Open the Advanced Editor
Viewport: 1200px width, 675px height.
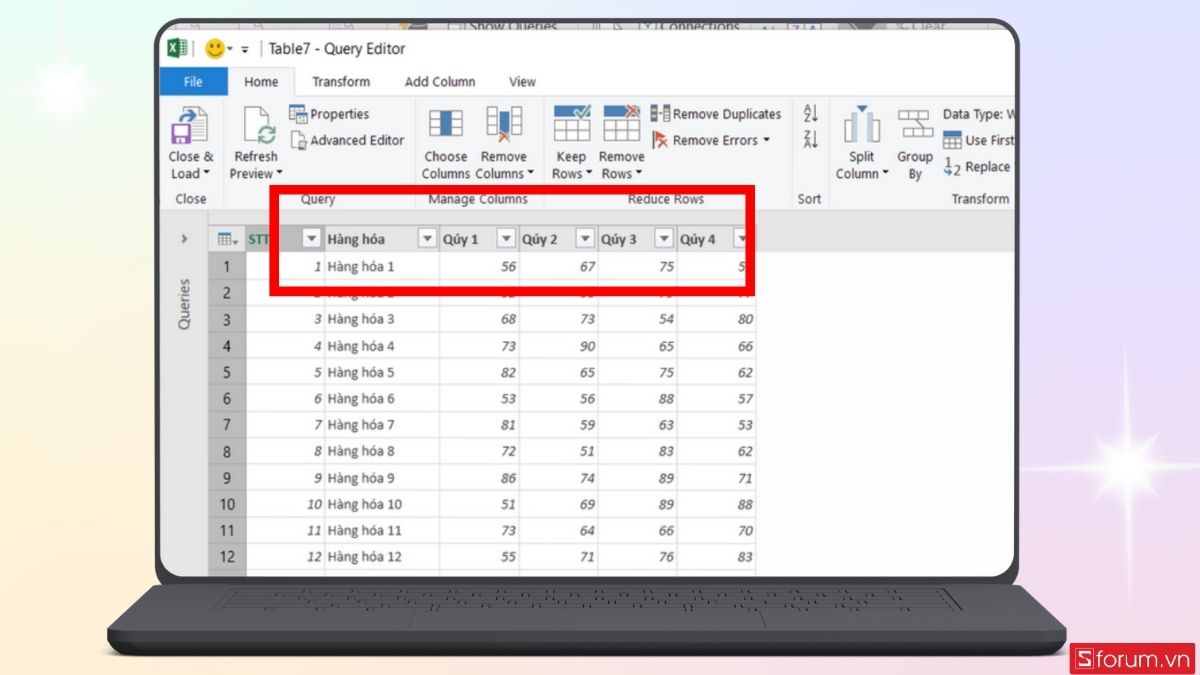(x=347, y=140)
